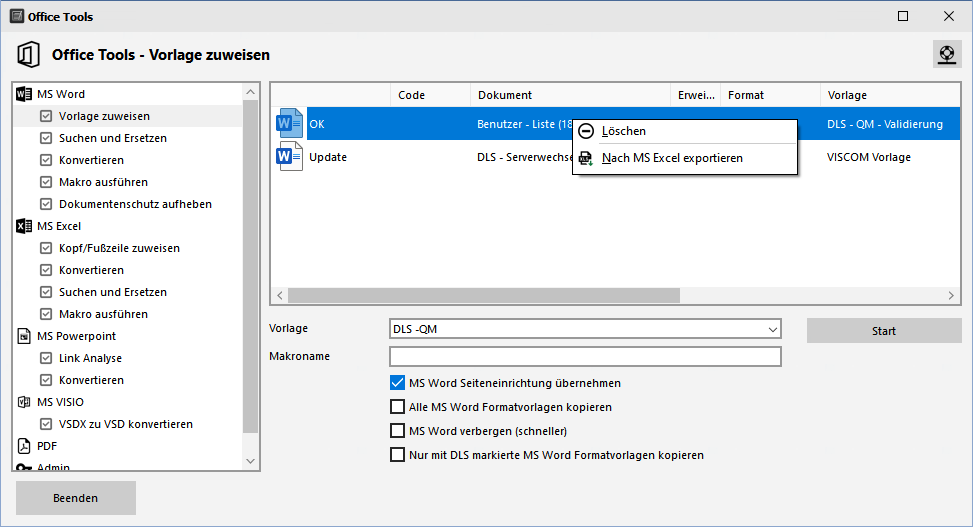Click the DLS - Serverwechsel document cell
The image size is (973, 527).
tap(524, 157)
